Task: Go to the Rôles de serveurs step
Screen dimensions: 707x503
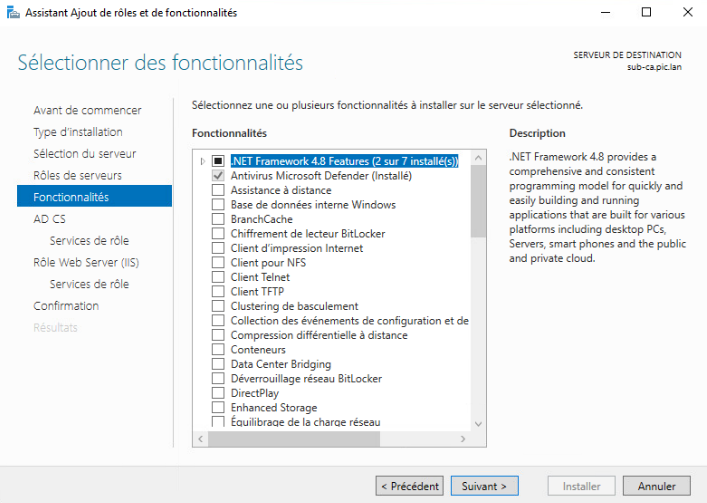Action: 78,175
